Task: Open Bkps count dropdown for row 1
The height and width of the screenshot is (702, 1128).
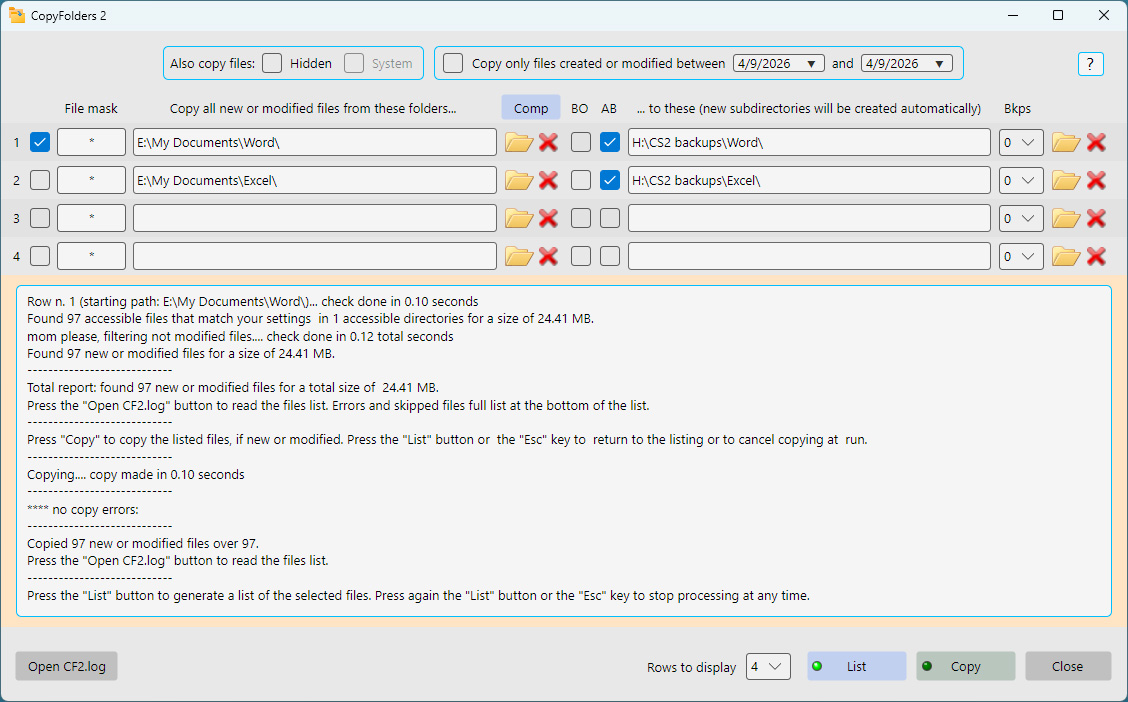Action: click(x=1021, y=142)
